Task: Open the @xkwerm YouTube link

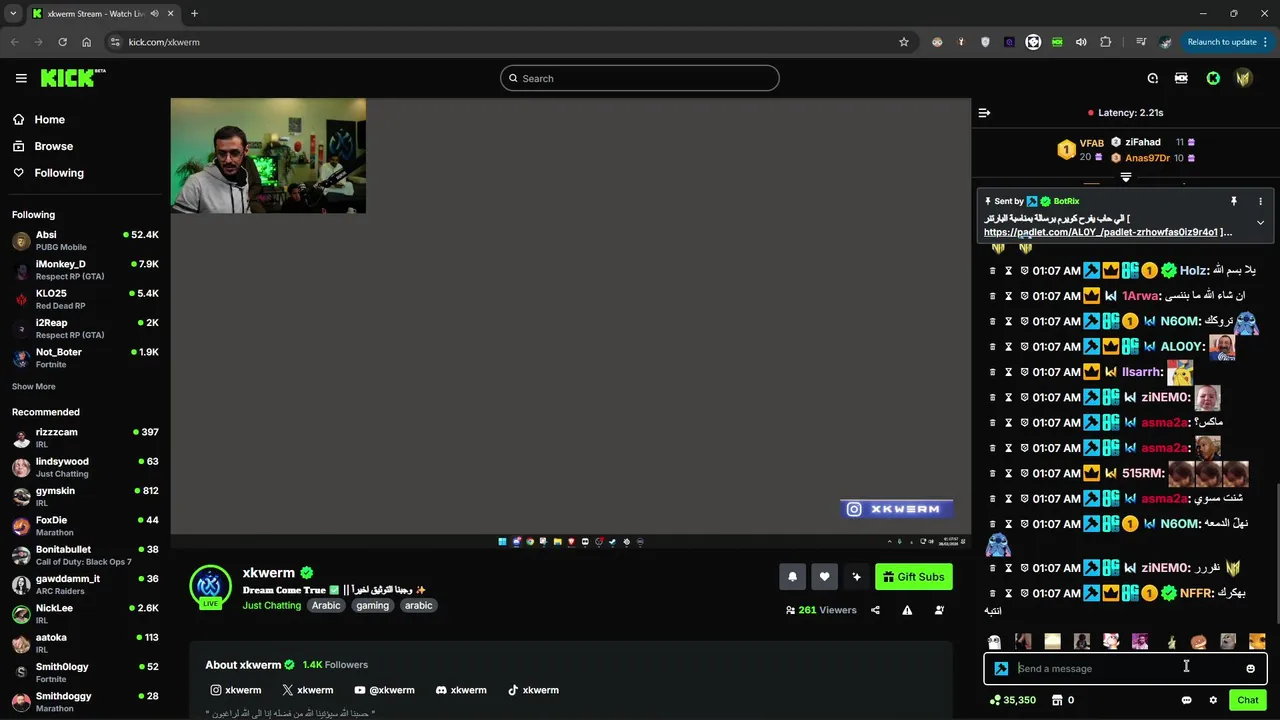Action: [x=384, y=690]
